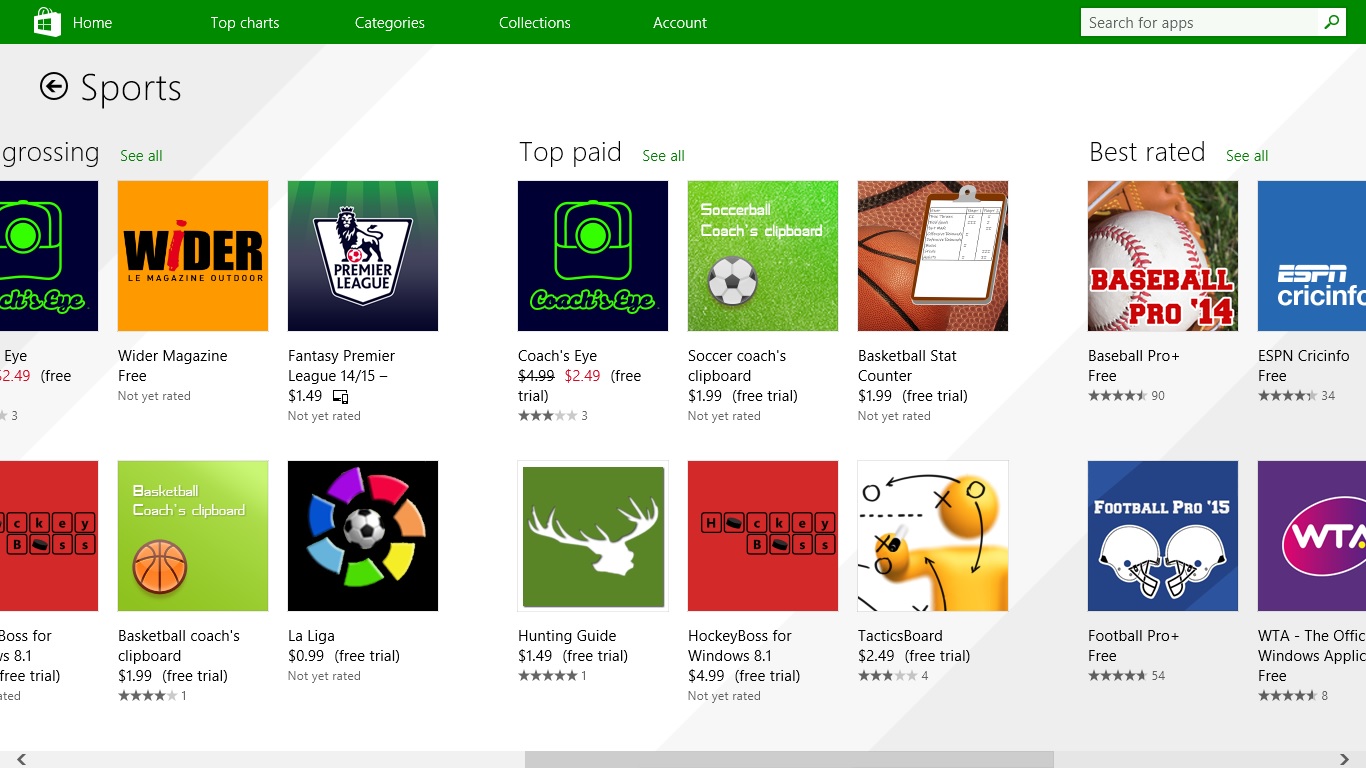The image size is (1366, 768).
Task: Click the star rating under Baseball Pro+
Action: [1117, 396]
